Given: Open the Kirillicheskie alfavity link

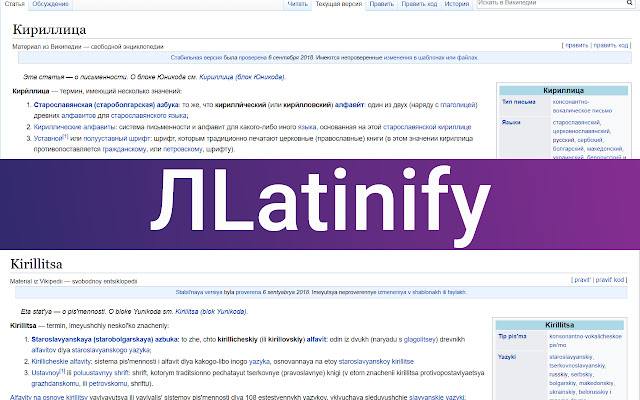Looking at the screenshot, I should [x=61, y=361].
